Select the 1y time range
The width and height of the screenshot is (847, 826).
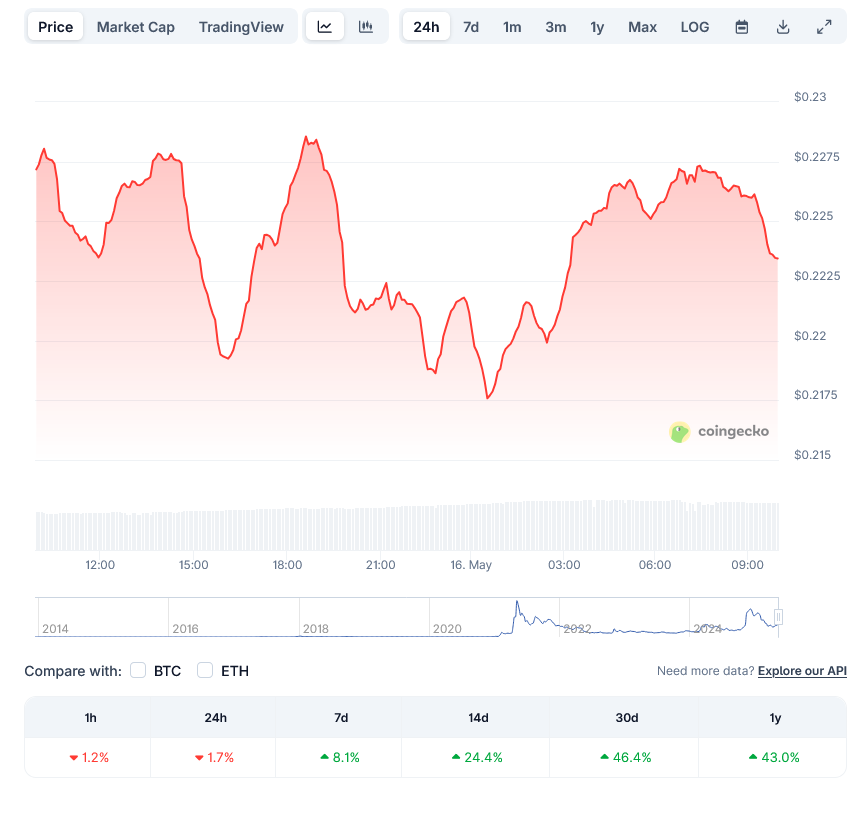point(597,26)
